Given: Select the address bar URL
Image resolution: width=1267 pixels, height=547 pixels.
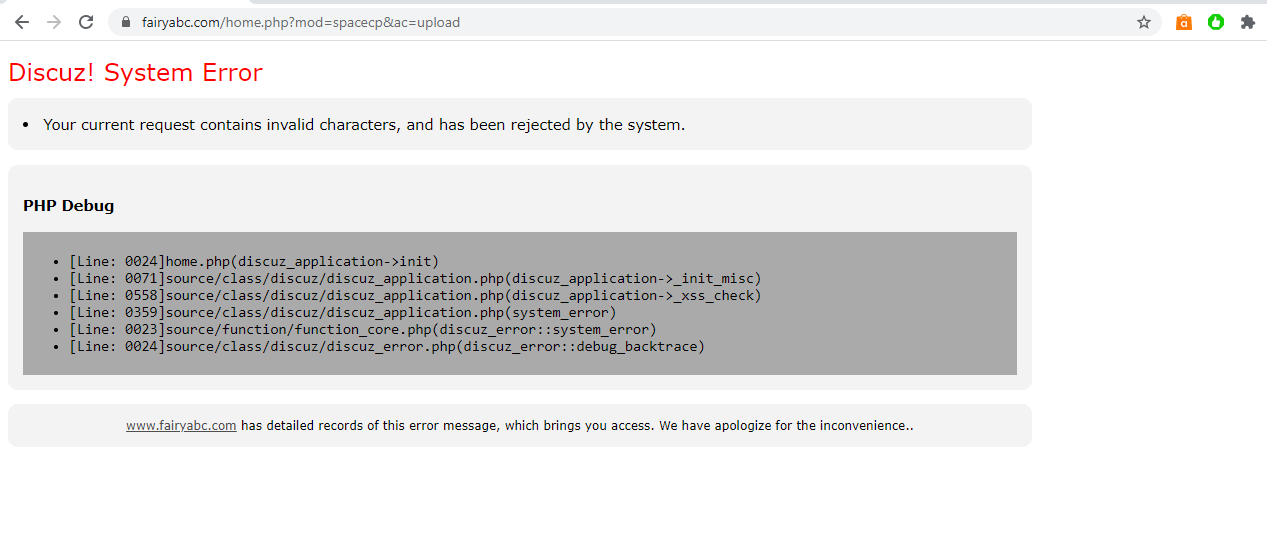Looking at the screenshot, I should click(301, 22).
